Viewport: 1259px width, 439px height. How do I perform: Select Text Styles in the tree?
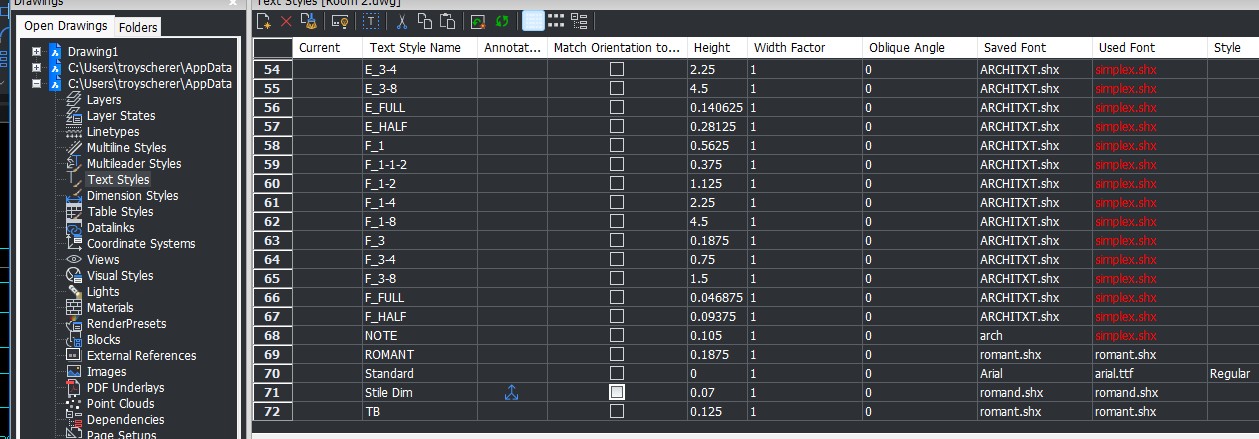118,180
